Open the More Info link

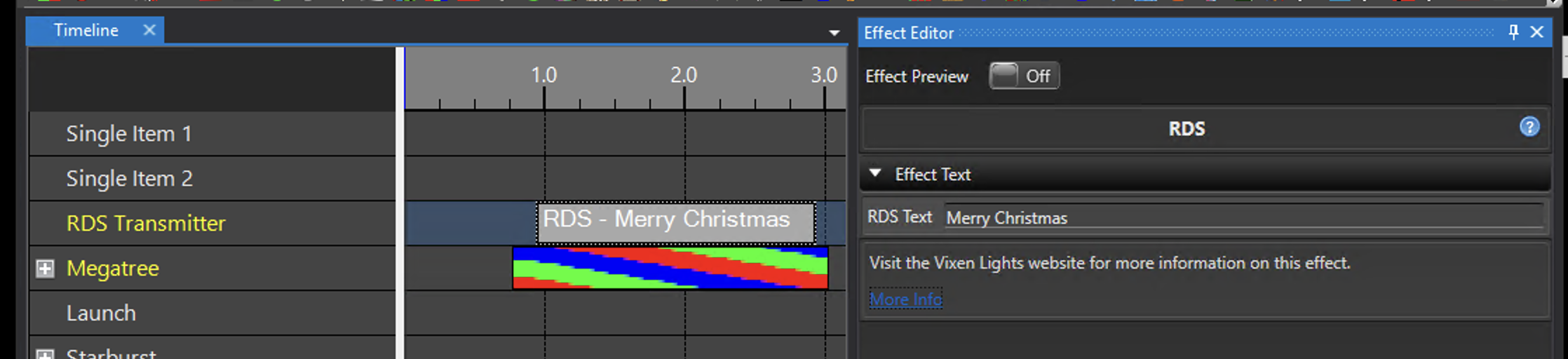click(x=905, y=299)
